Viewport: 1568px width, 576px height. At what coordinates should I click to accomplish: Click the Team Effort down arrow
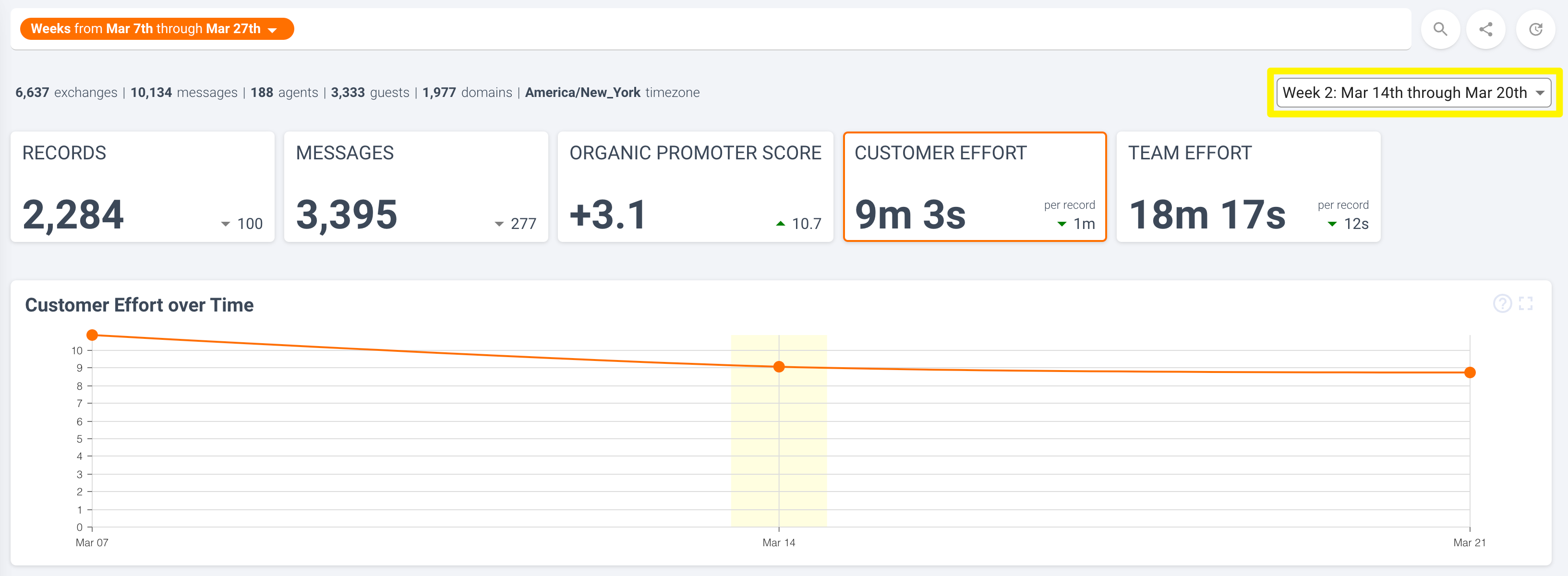pos(1332,224)
